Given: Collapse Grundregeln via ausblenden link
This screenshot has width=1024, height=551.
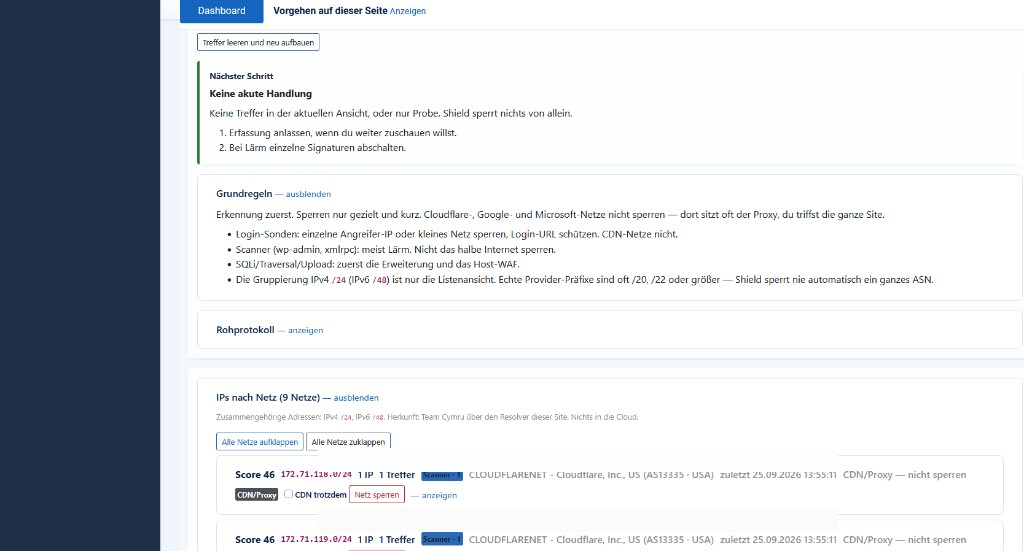Looking at the screenshot, I should [308, 194].
